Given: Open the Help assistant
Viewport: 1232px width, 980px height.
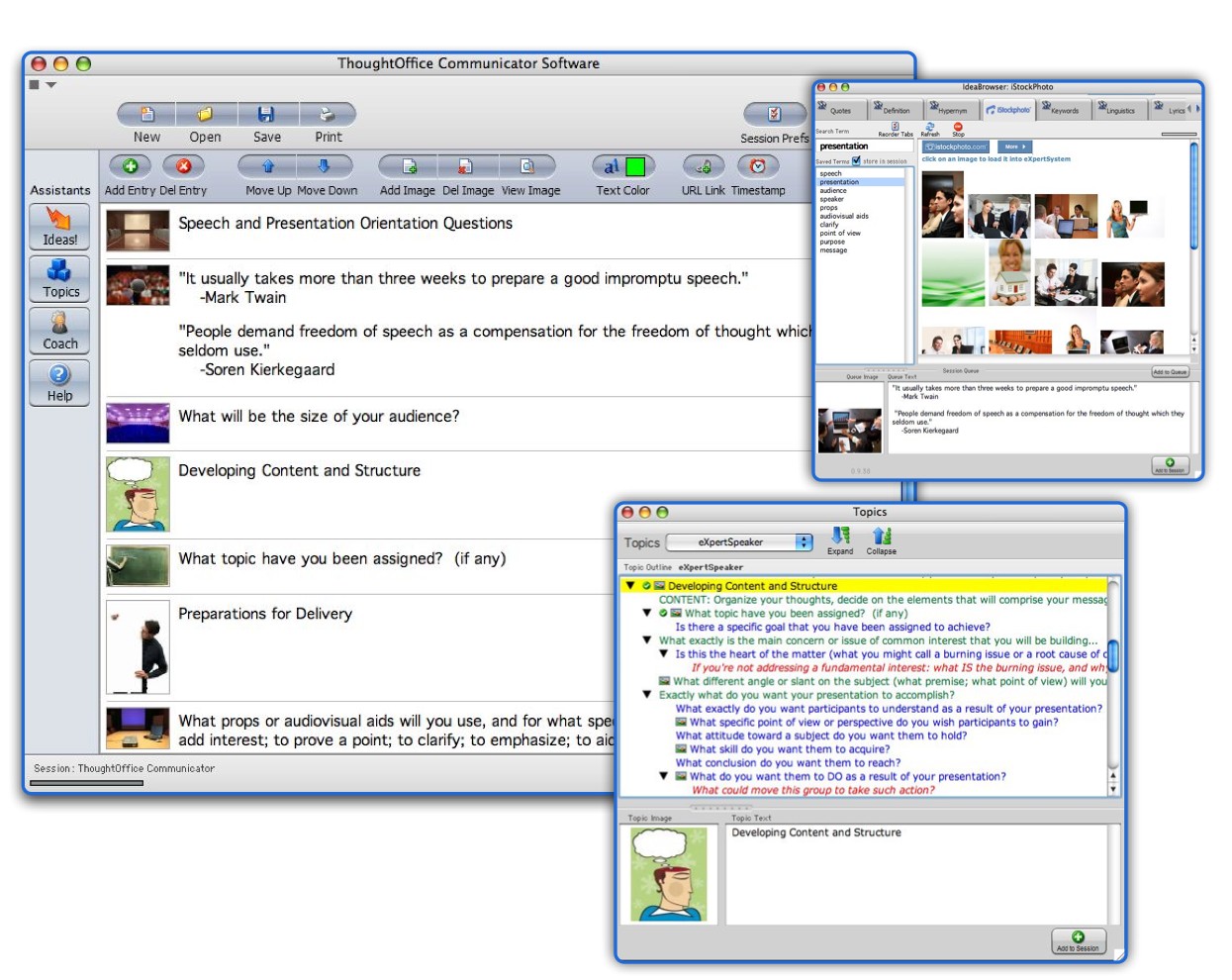Looking at the screenshot, I should pos(59,382).
